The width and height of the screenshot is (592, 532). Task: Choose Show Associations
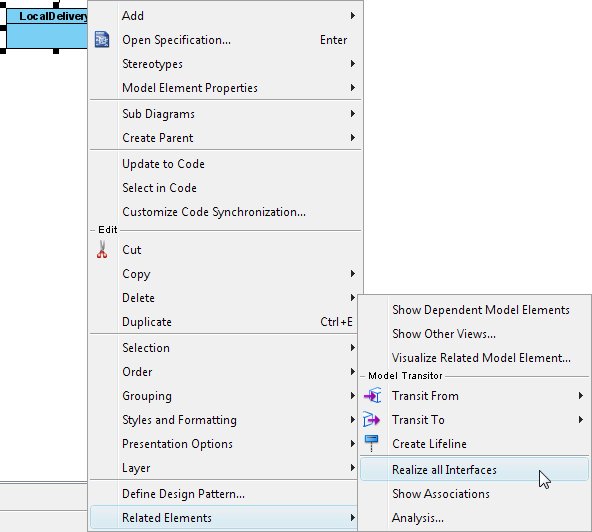coord(475,493)
